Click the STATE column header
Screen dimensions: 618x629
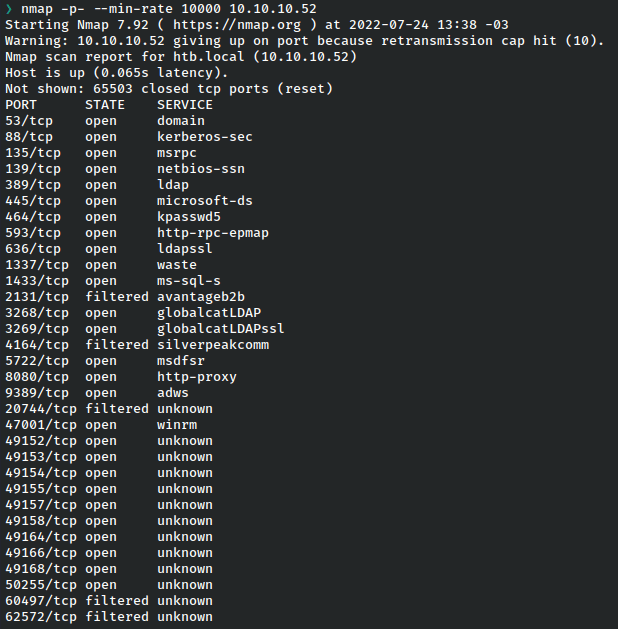coord(105,105)
